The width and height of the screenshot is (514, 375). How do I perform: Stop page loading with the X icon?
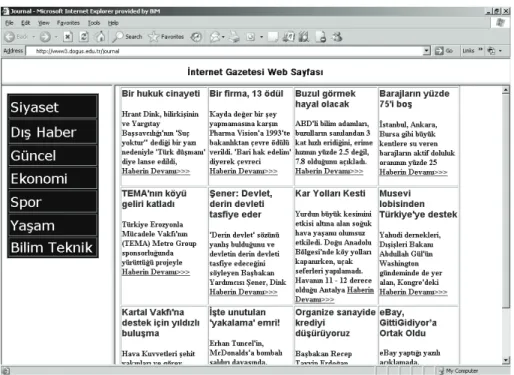68,37
